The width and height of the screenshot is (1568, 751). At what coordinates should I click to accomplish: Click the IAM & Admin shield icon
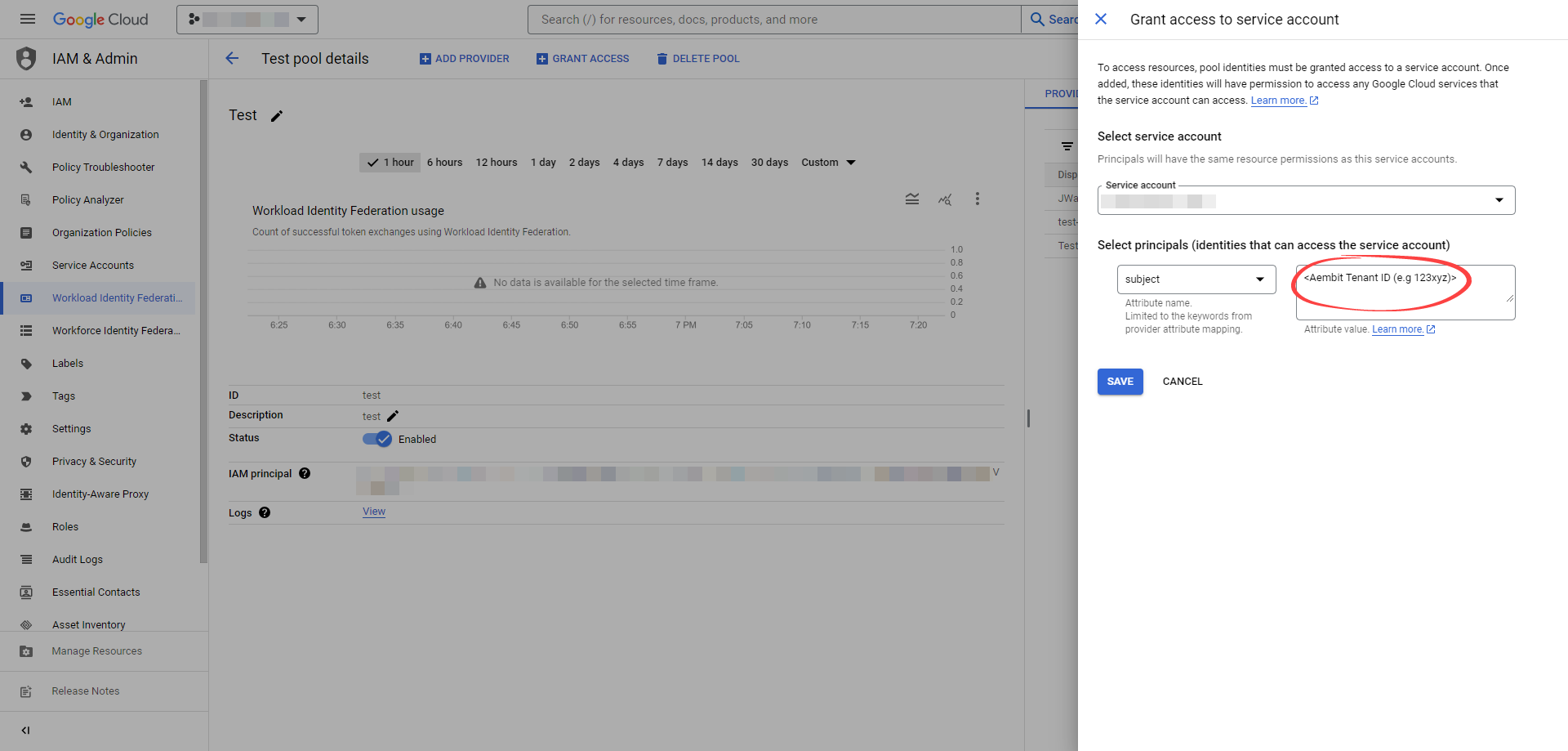click(26, 59)
